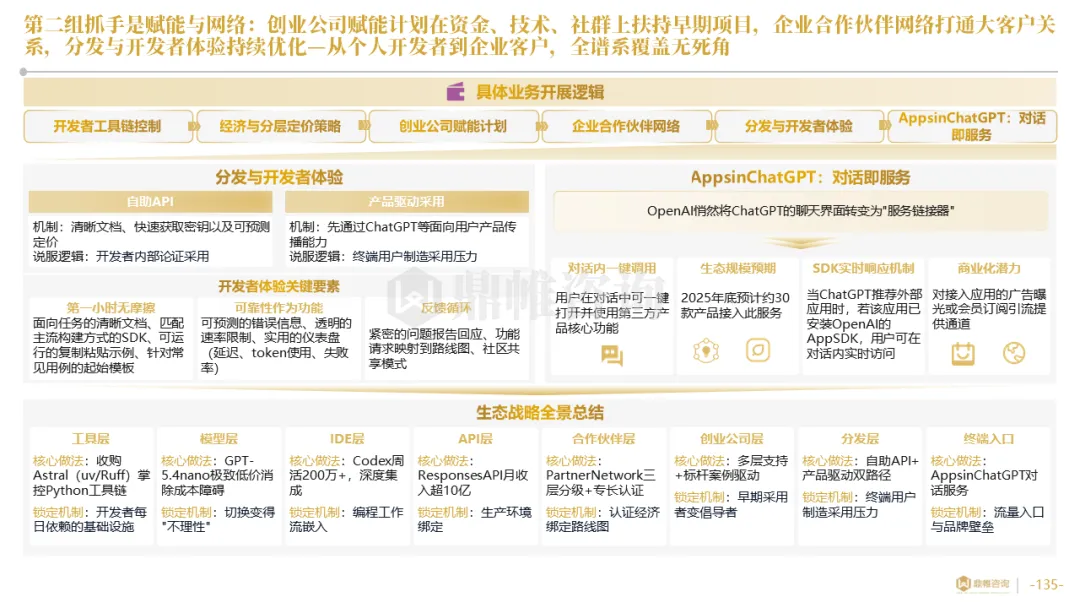Click the calendar icon under 商业化潜力
Screen dimensions: 1080x608
click(963, 354)
